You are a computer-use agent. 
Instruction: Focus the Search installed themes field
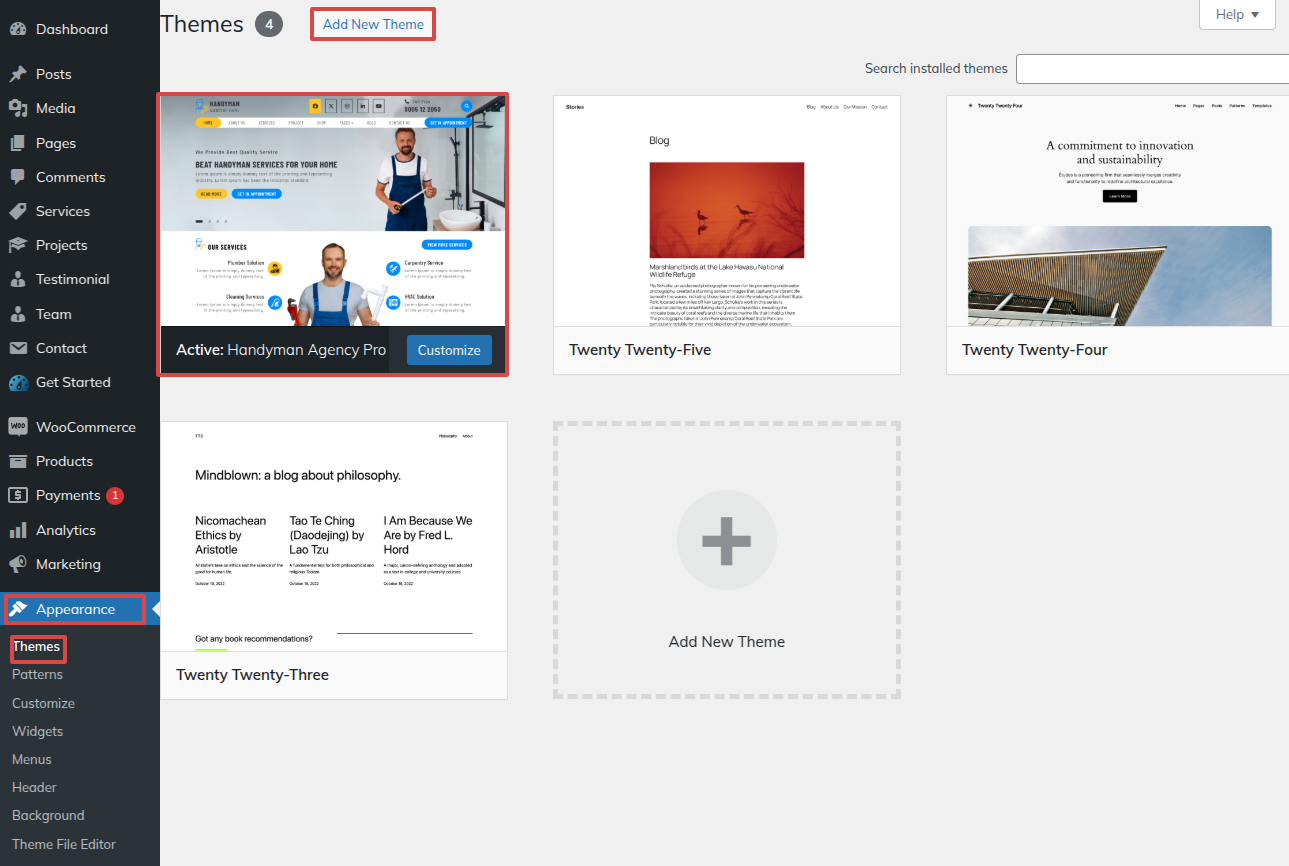(x=1152, y=68)
